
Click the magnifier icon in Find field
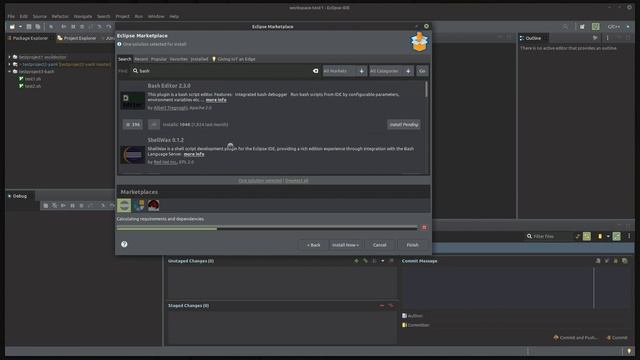(135, 71)
